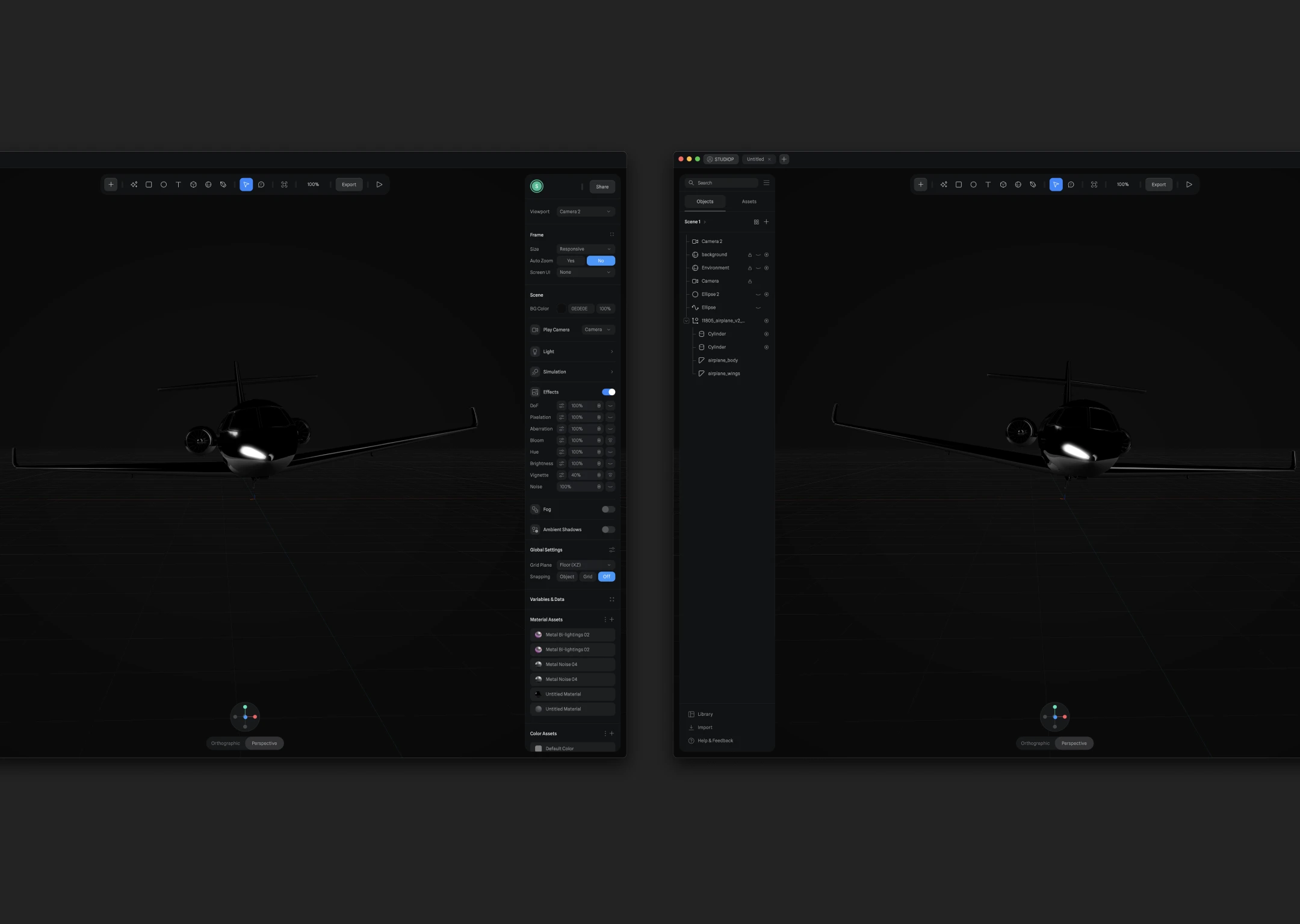This screenshot has width=1300, height=924.
Task: Click the lock icon on the Camera layer
Action: tap(750, 282)
